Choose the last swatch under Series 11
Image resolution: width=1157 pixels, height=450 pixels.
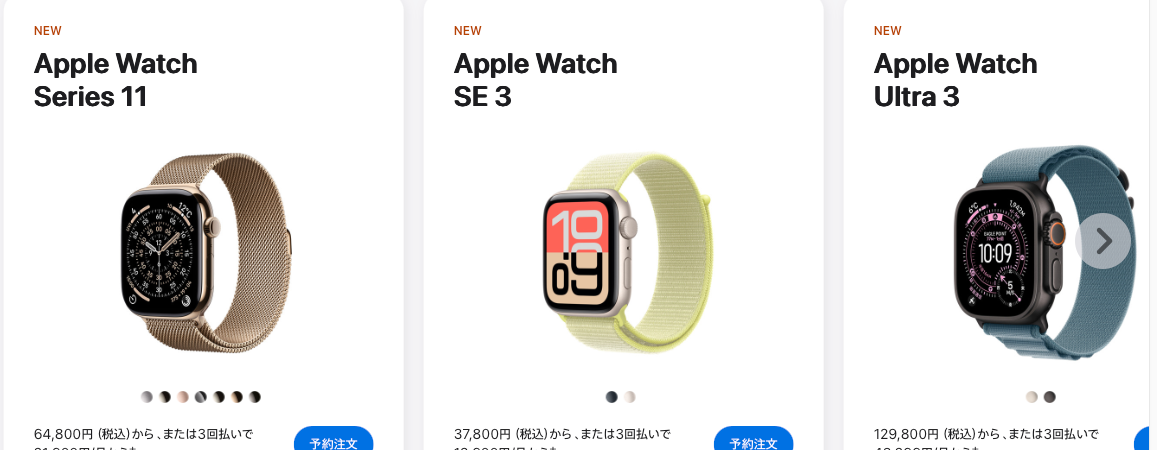pos(255,397)
